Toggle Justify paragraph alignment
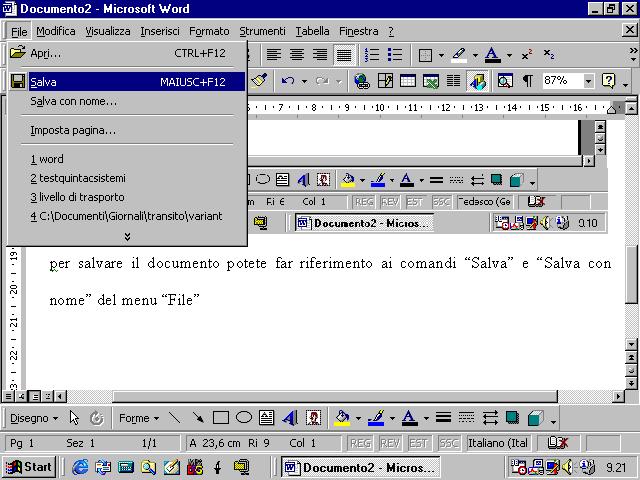The width and height of the screenshot is (640, 480). click(x=344, y=55)
